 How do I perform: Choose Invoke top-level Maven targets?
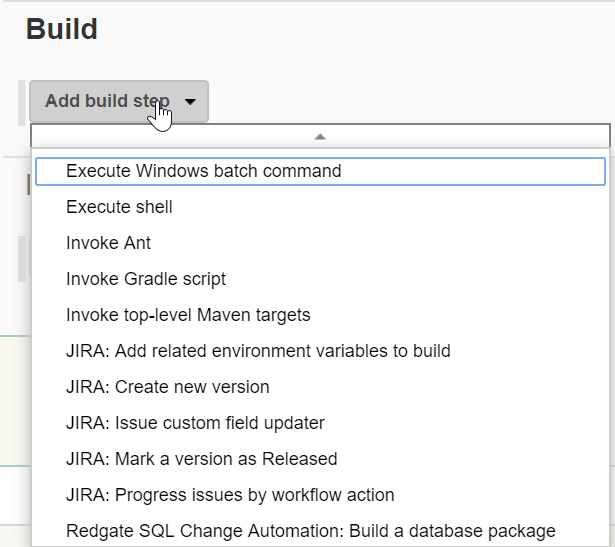click(188, 315)
